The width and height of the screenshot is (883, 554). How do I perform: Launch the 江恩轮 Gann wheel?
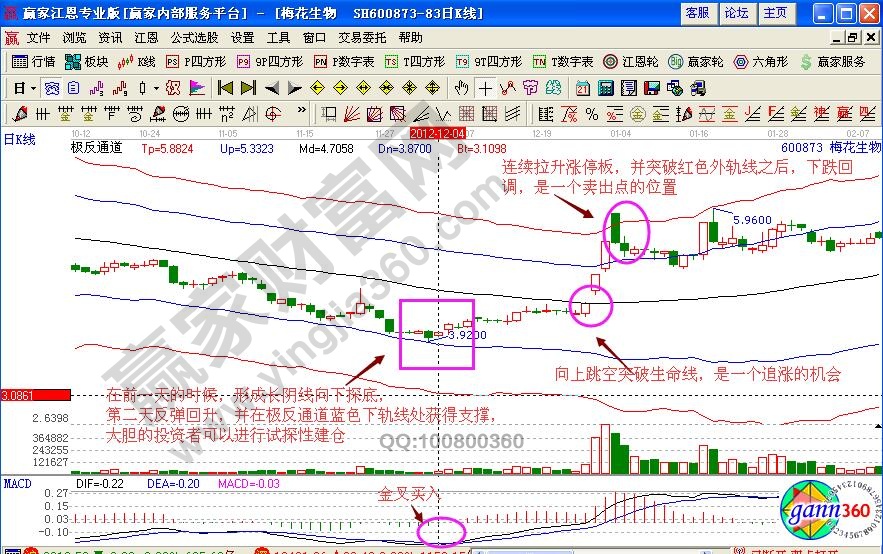click(631, 62)
